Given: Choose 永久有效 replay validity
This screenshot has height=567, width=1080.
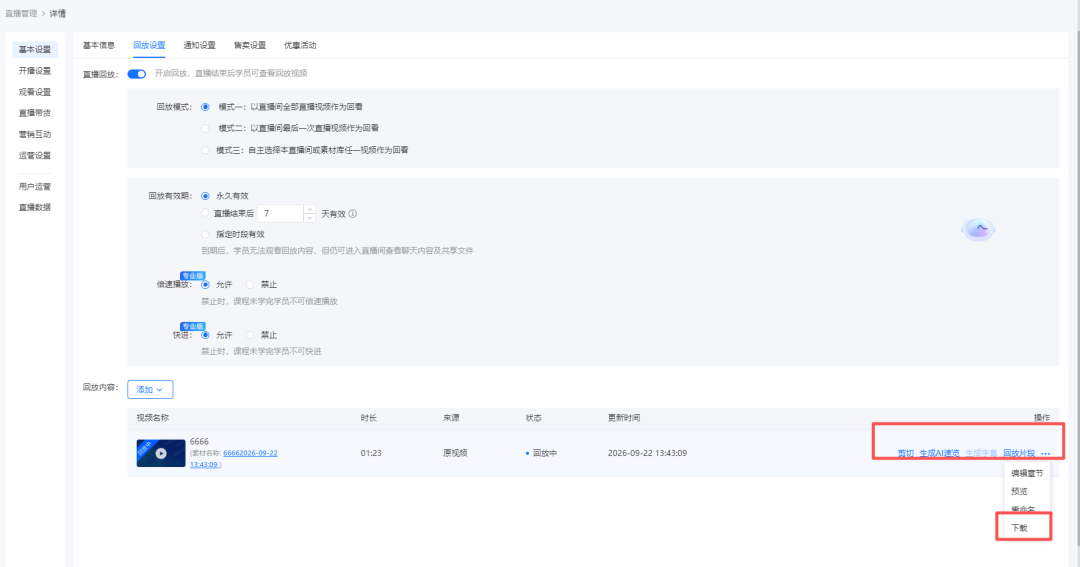Looking at the screenshot, I should pos(205,196).
